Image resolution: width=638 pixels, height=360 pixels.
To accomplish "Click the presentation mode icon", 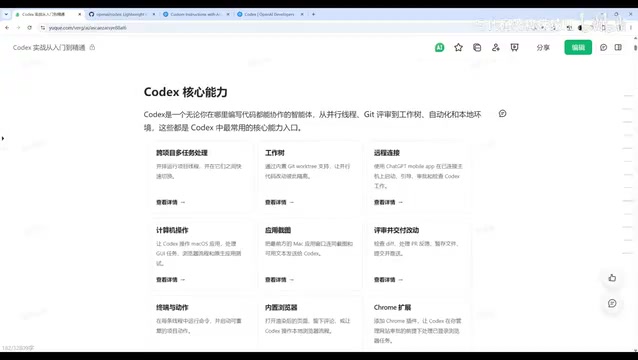I will [514, 48].
